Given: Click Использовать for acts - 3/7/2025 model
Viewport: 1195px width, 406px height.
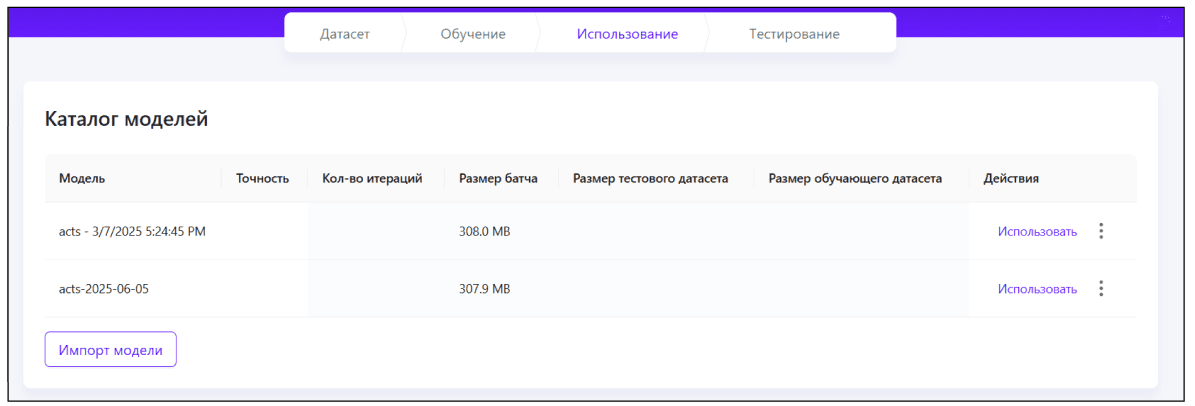Looking at the screenshot, I should click(x=1037, y=231).
